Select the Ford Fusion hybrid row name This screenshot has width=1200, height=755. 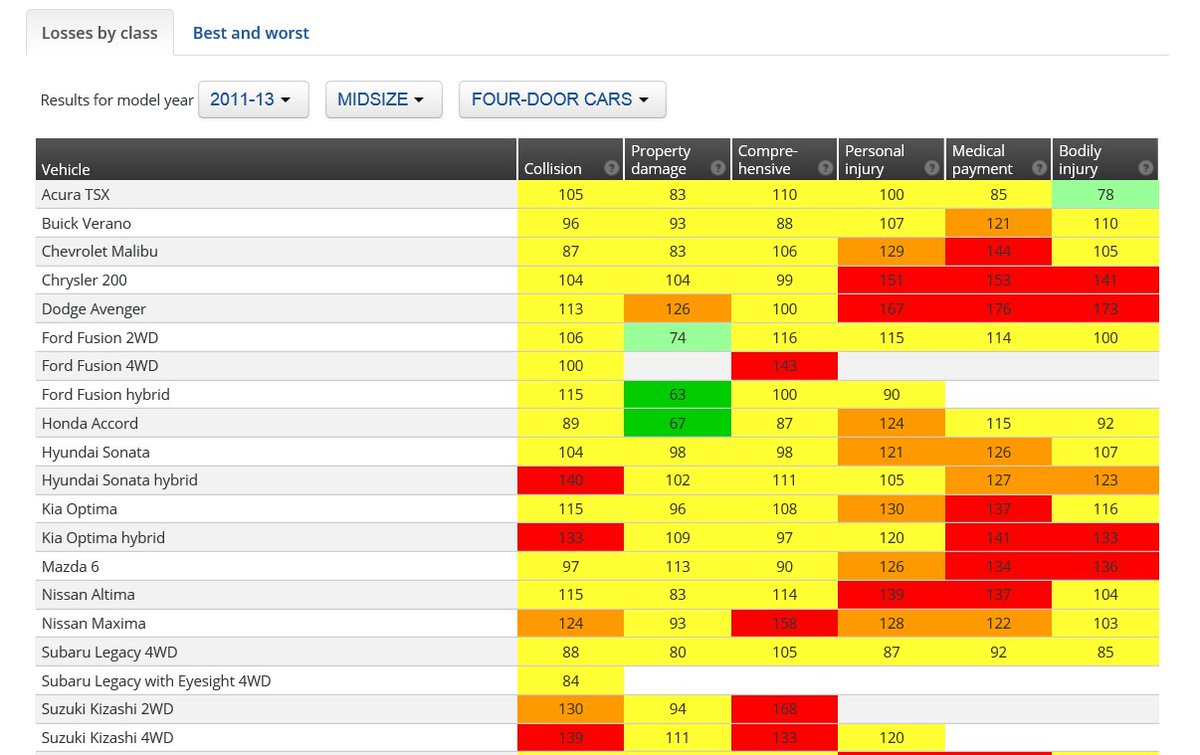tap(106, 395)
